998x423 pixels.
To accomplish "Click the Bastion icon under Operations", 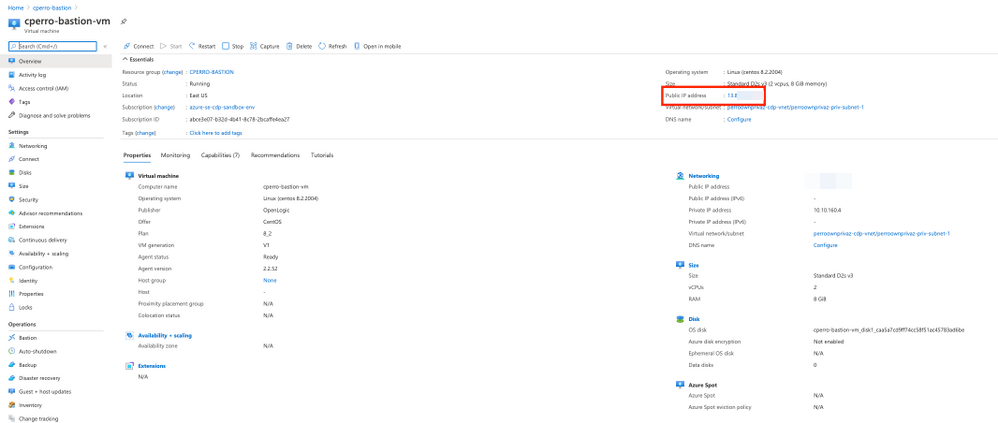I will tap(11, 338).
